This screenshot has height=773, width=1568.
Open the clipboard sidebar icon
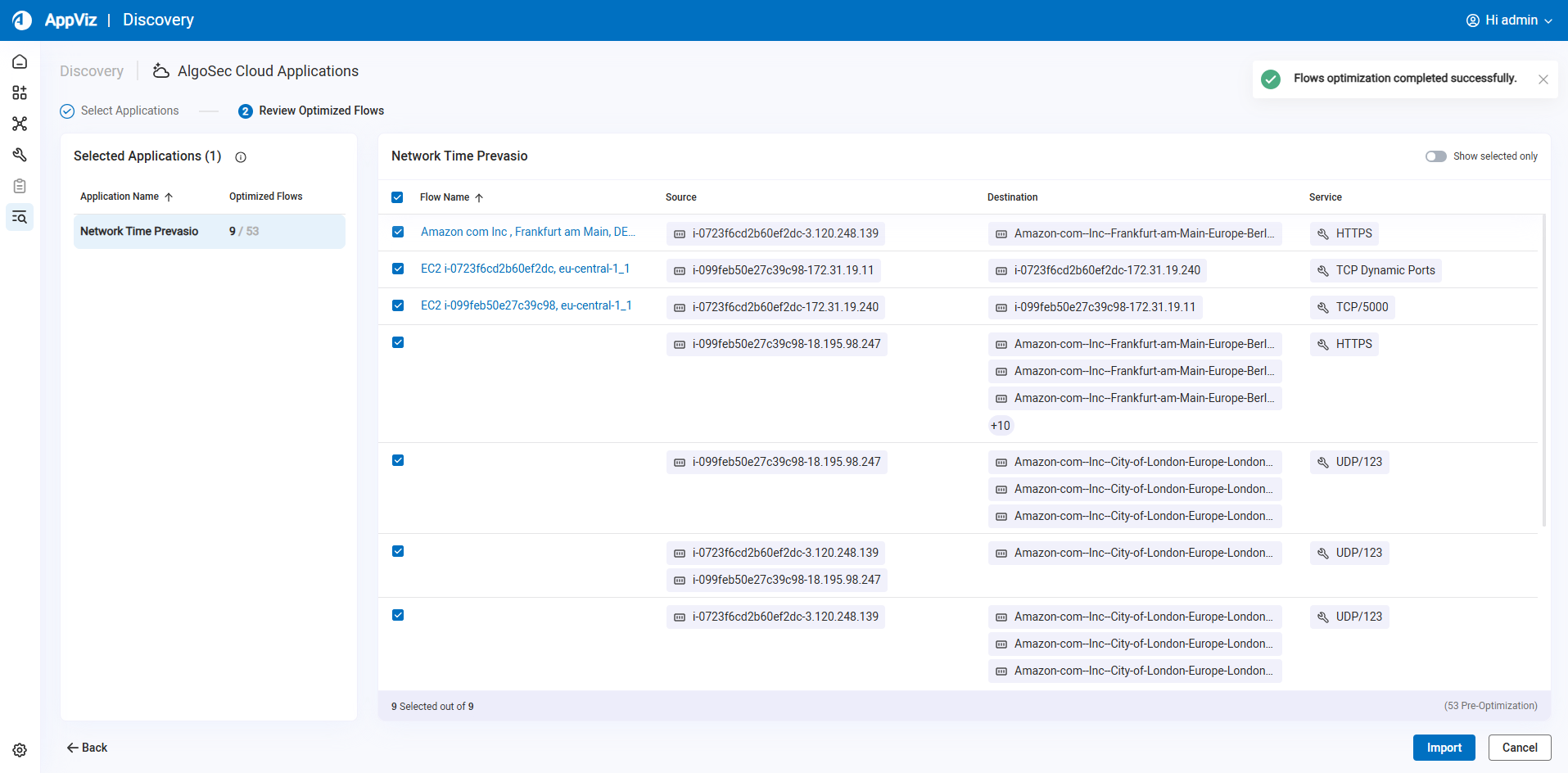coord(20,186)
